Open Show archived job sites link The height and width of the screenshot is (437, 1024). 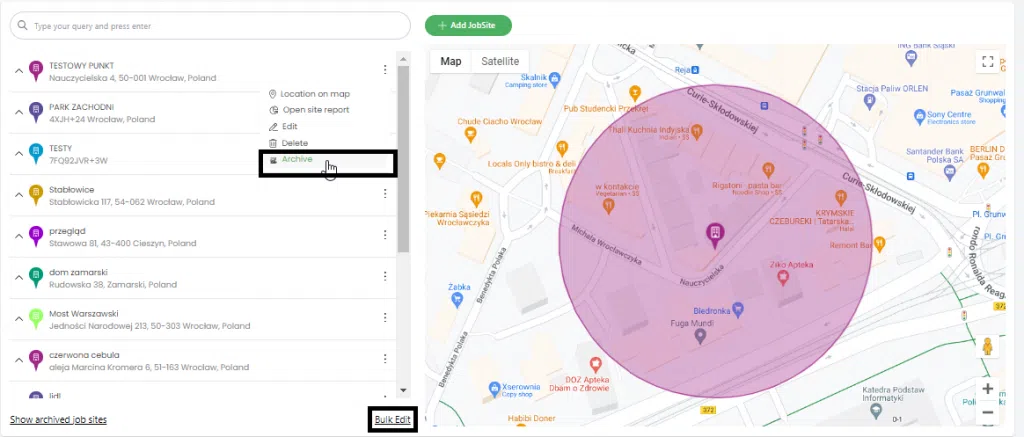(x=58, y=419)
